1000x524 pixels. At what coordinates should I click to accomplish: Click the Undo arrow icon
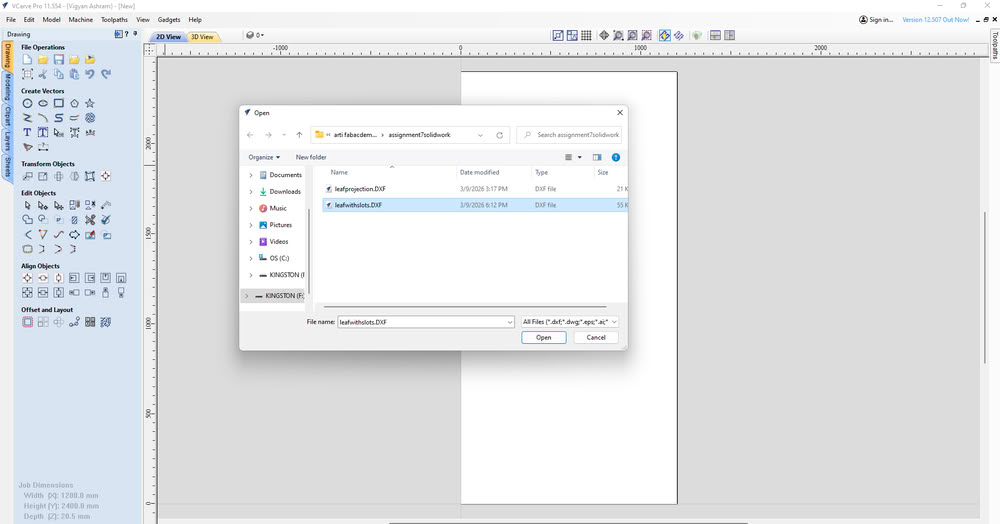(90, 75)
